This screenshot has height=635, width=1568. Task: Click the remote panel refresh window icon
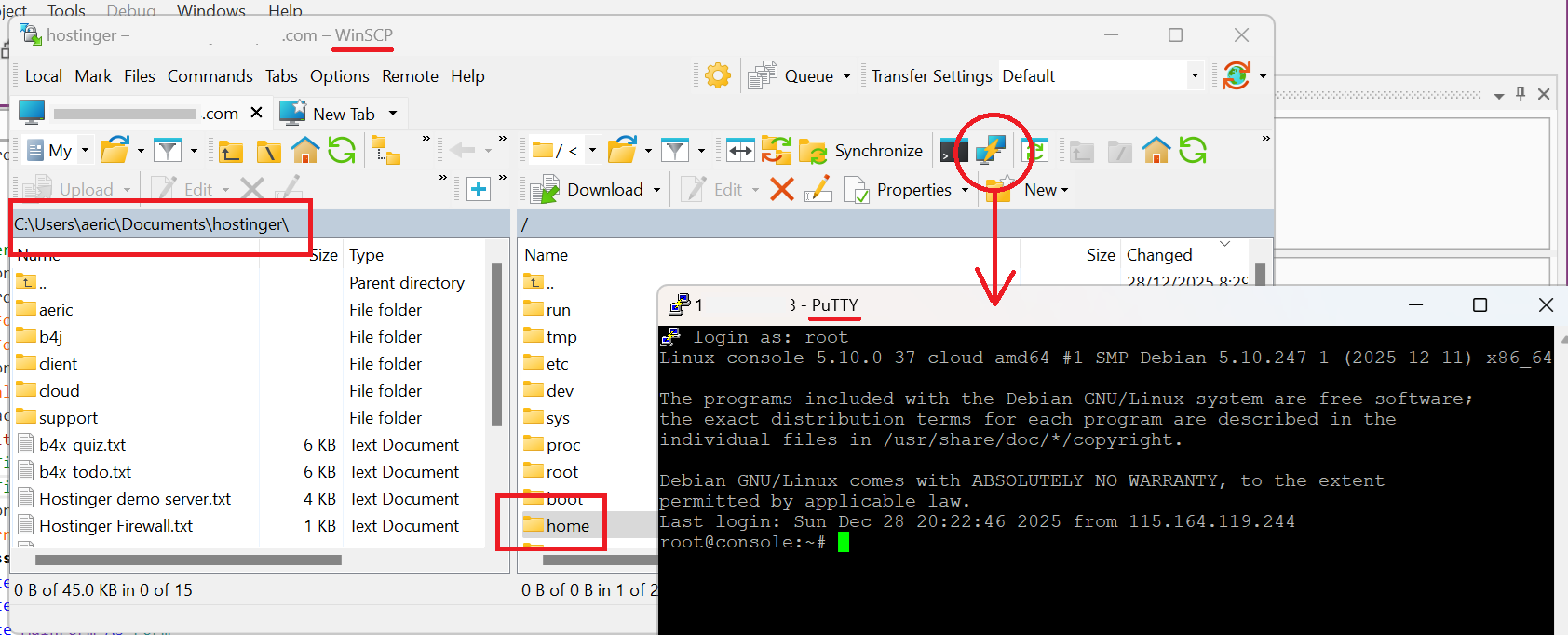[1034, 150]
